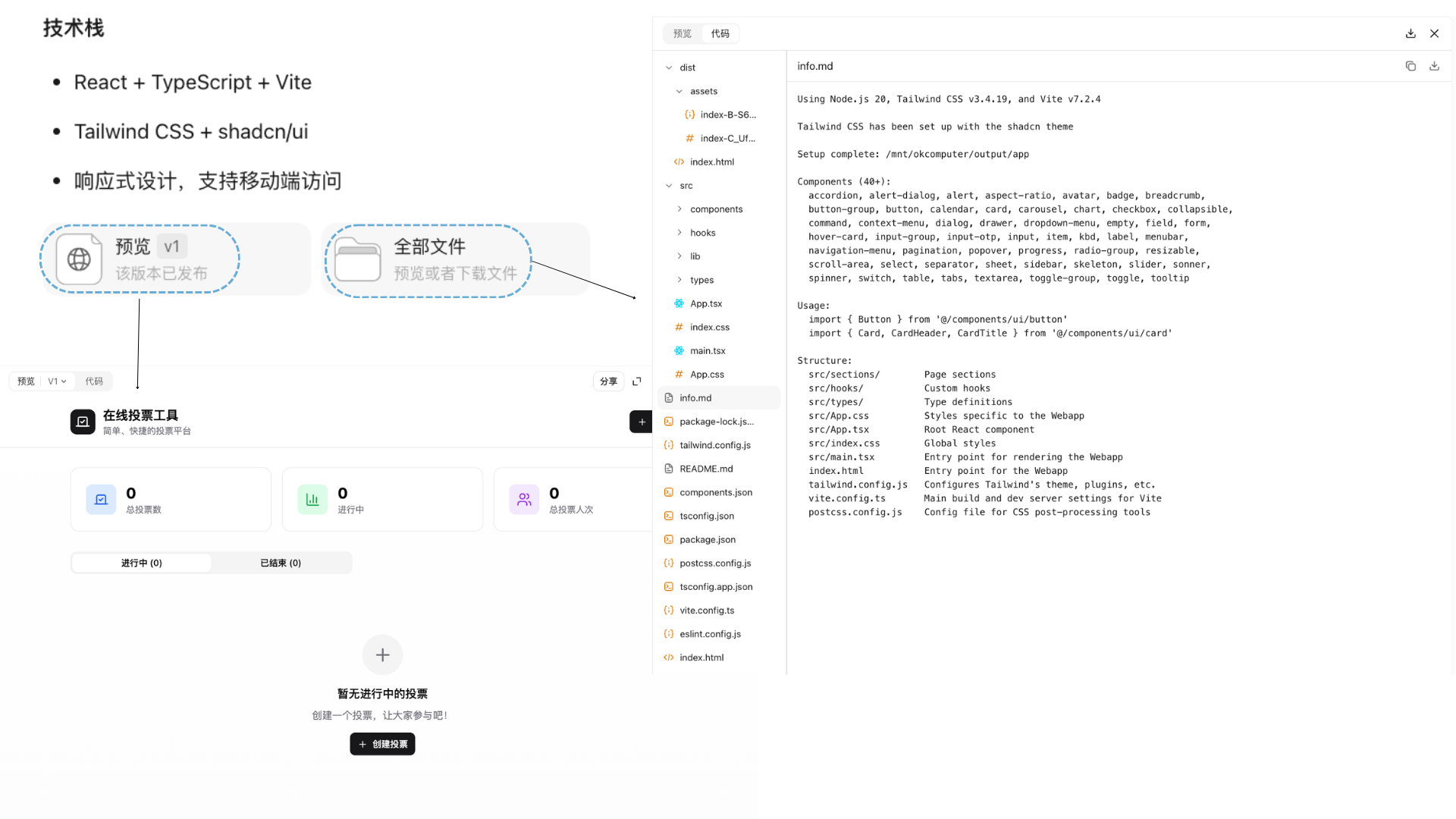The width and height of the screenshot is (1456, 819).
Task: Switch to the 已结束 (0) segment
Action: (x=281, y=563)
